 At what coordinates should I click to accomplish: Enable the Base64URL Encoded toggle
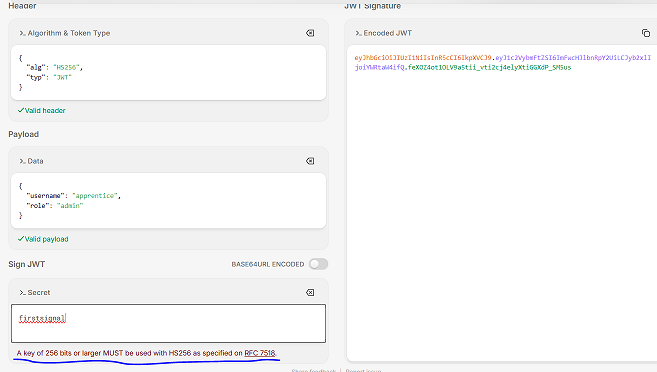tap(318, 264)
